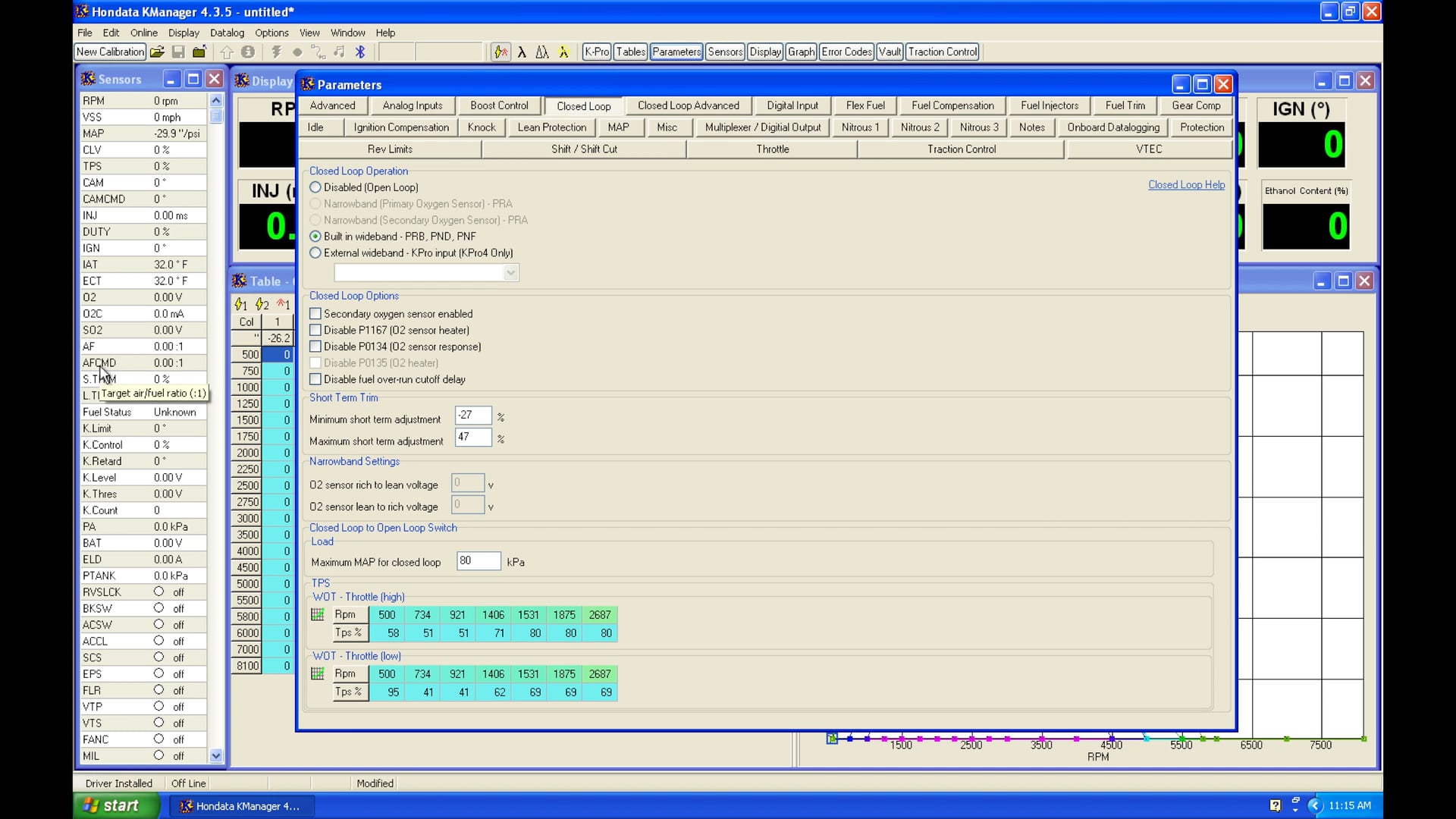Click the New Calibration button

click(109, 52)
